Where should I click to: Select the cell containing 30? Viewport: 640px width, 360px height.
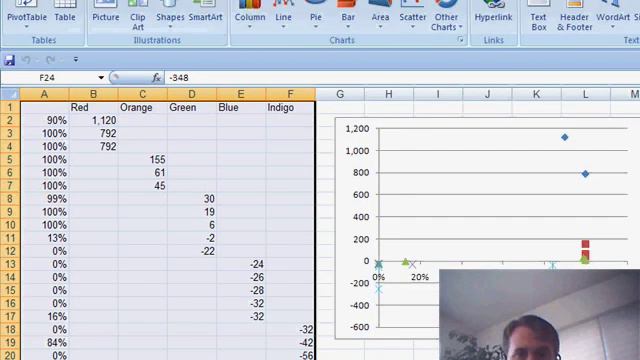point(192,199)
